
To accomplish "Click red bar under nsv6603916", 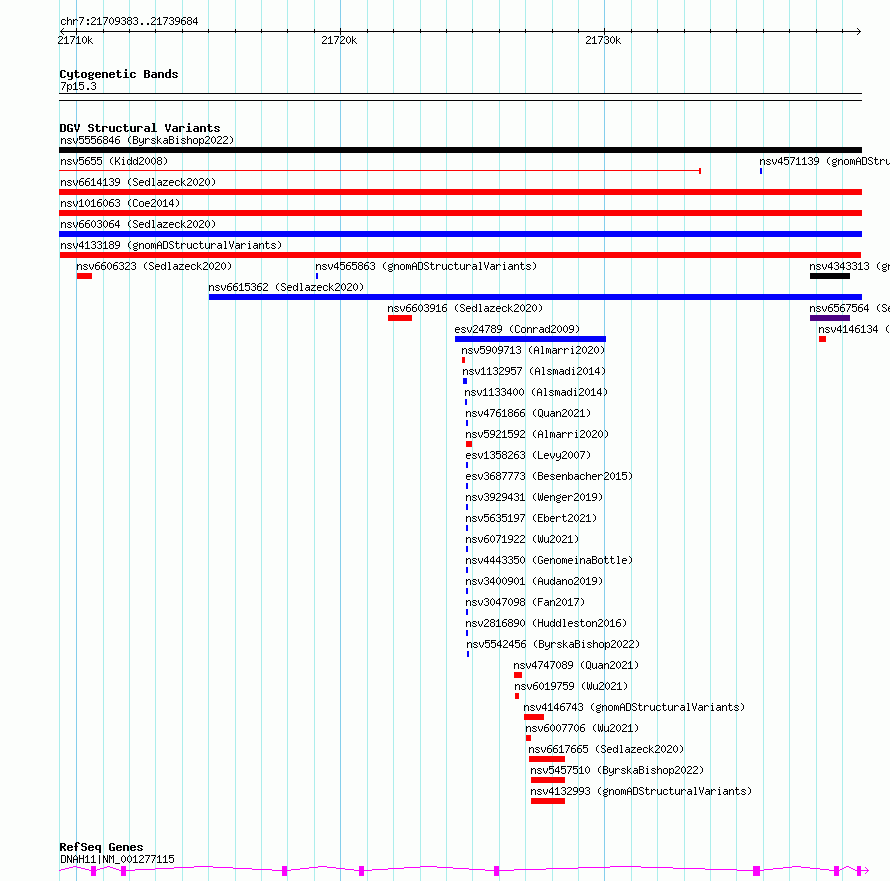I will [x=400, y=318].
